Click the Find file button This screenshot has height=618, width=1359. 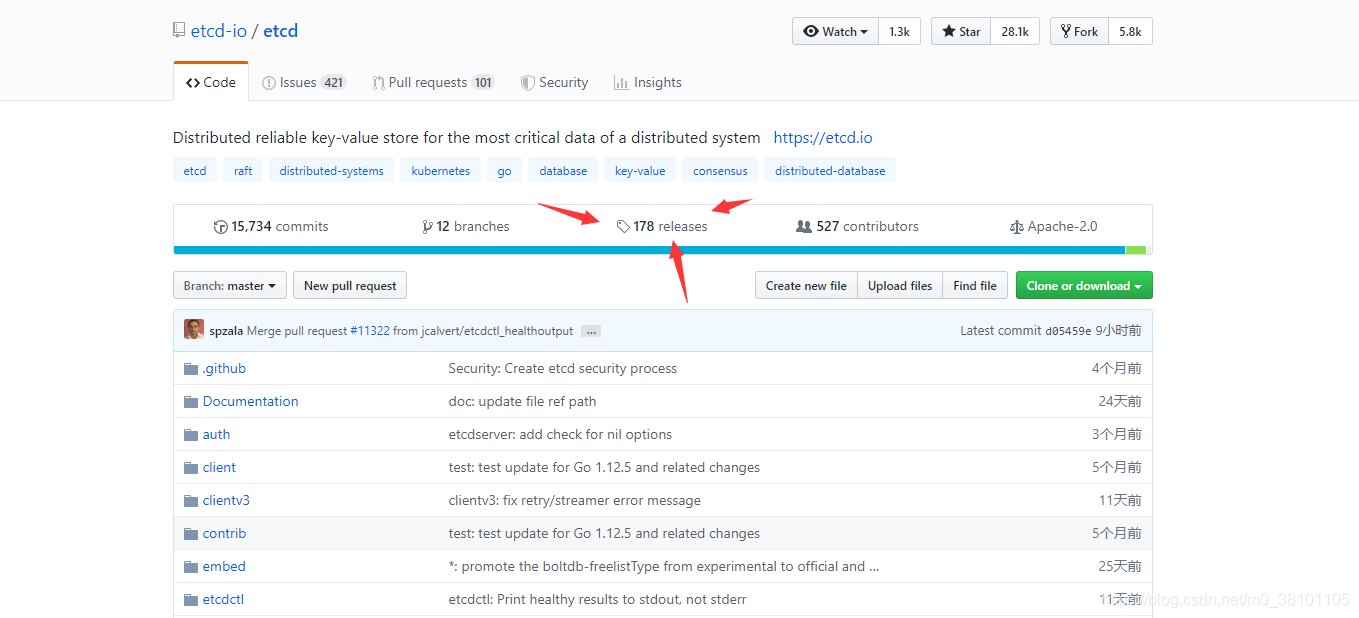(975, 286)
